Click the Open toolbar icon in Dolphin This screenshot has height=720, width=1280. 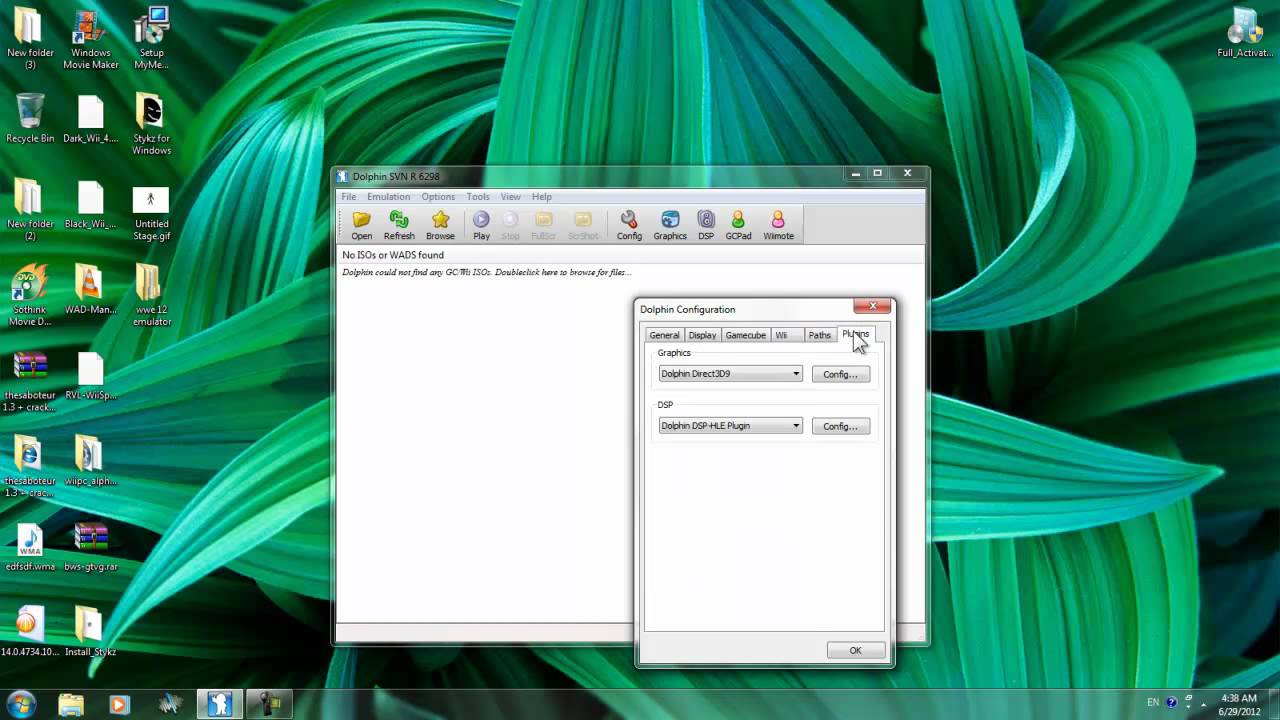[x=361, y=225]
